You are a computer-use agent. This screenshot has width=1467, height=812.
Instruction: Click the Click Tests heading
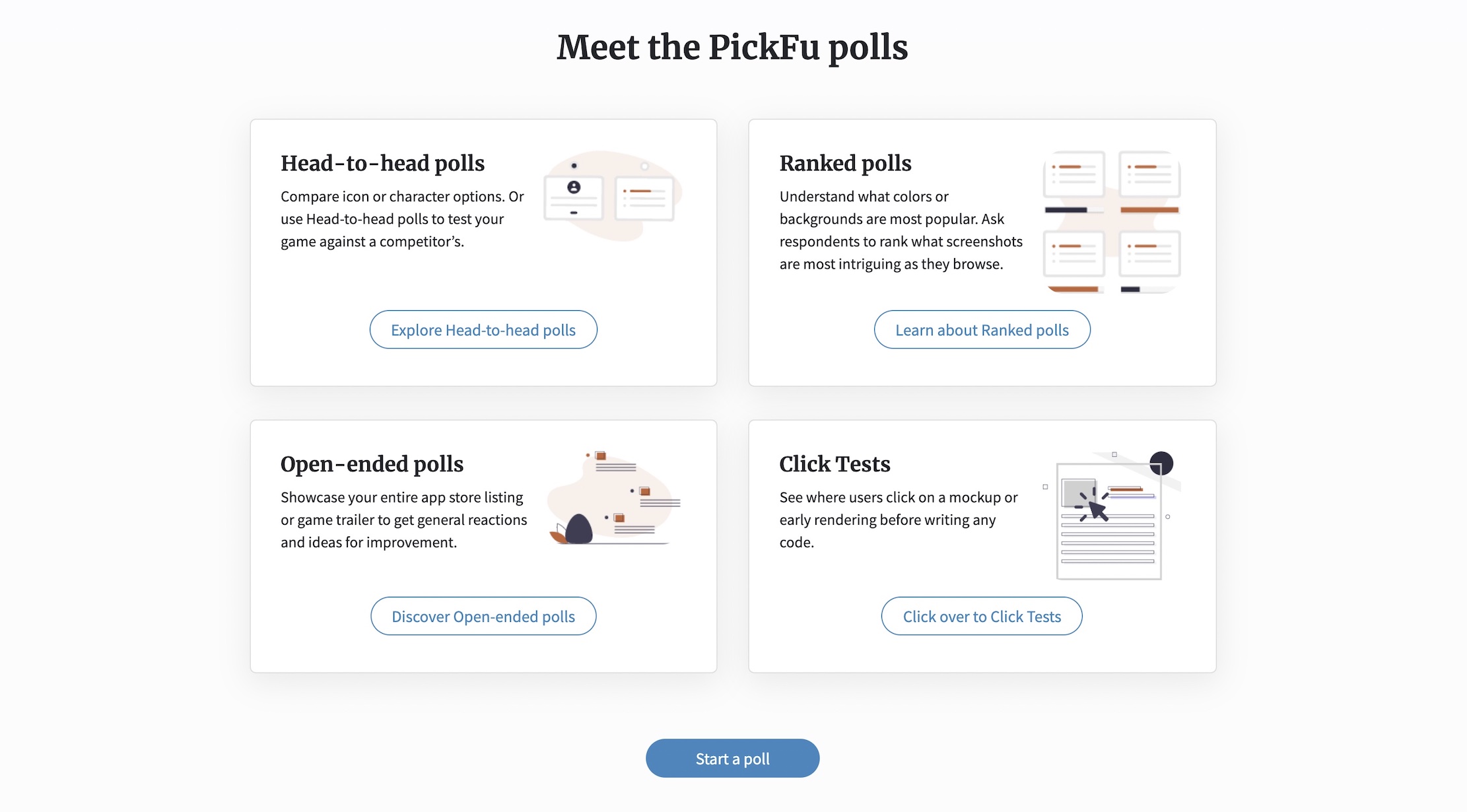pyautogui.click(x=835, y=464)
